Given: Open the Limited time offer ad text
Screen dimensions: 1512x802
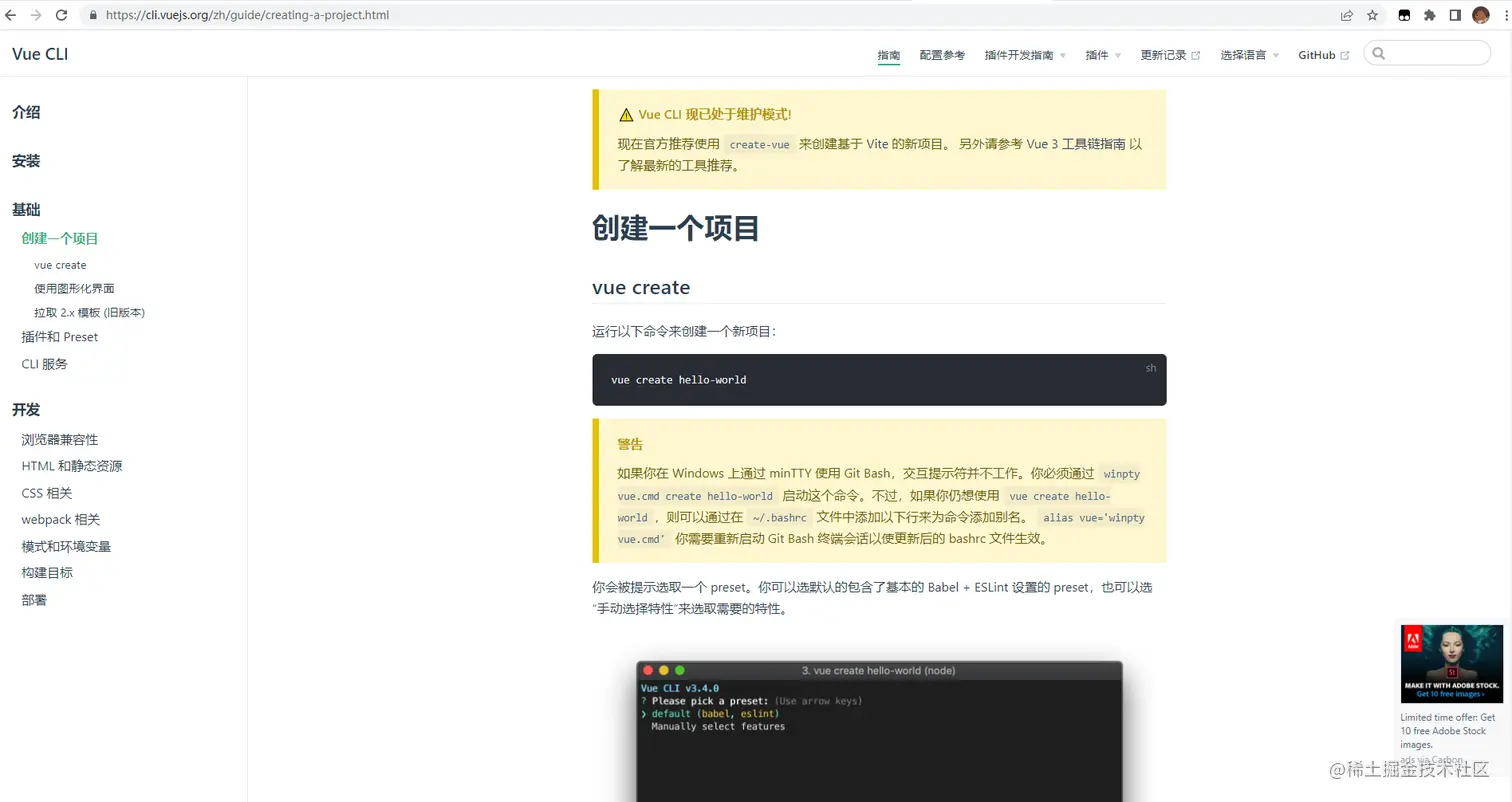Looking at the screenshot, I should (x=1448, y=731).
